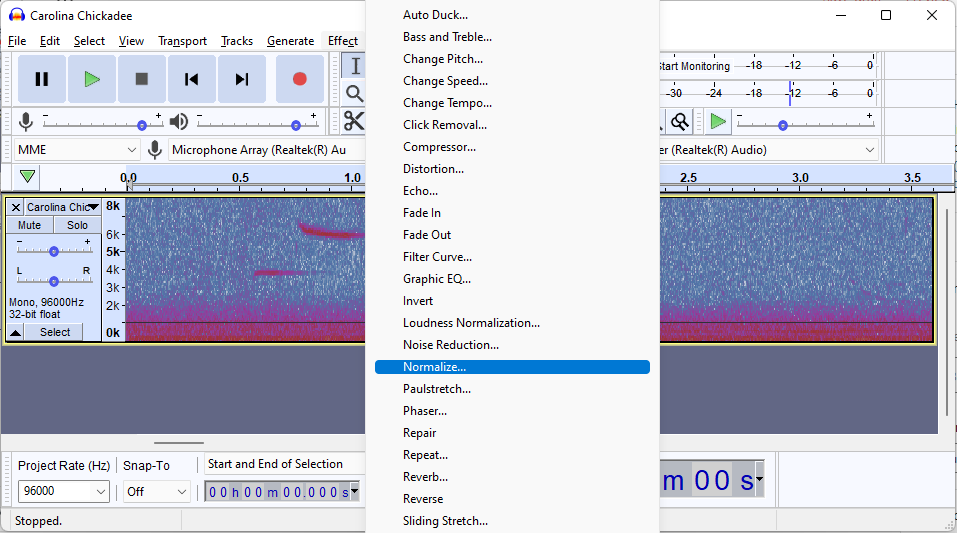Open the Transport menu
The height and width of the screenshot is (533, 957).
pyautogui.click(x=182, y=41)
